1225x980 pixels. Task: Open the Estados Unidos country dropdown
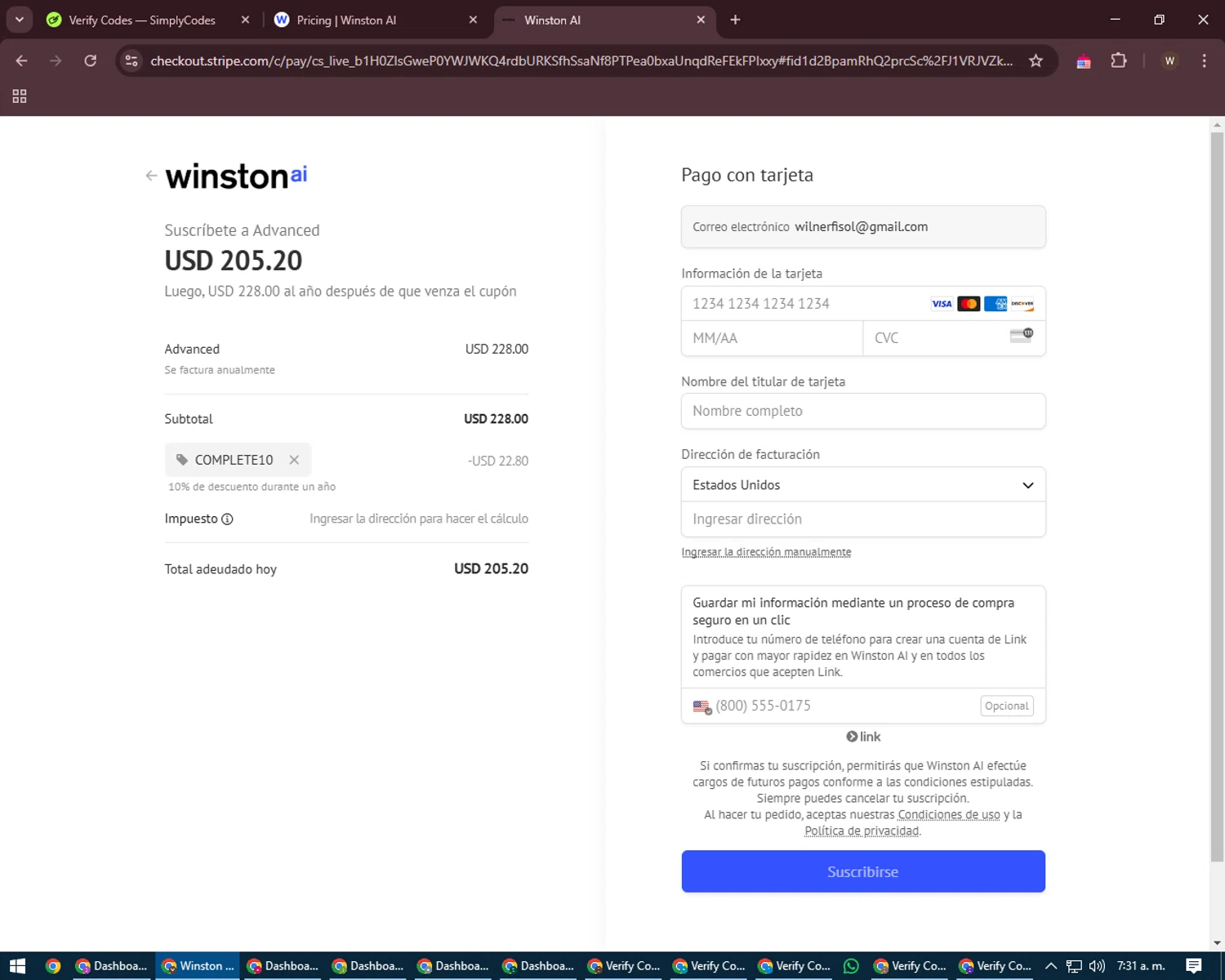click(x=863, y=485)
